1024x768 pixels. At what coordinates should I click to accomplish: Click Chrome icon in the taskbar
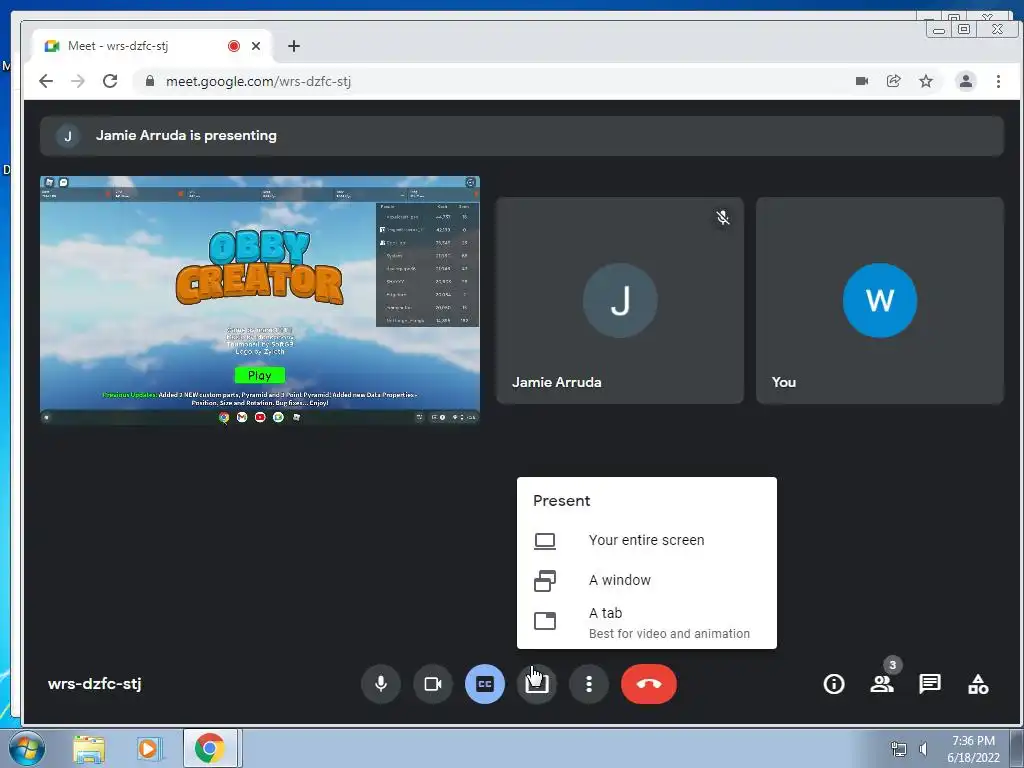210,748
